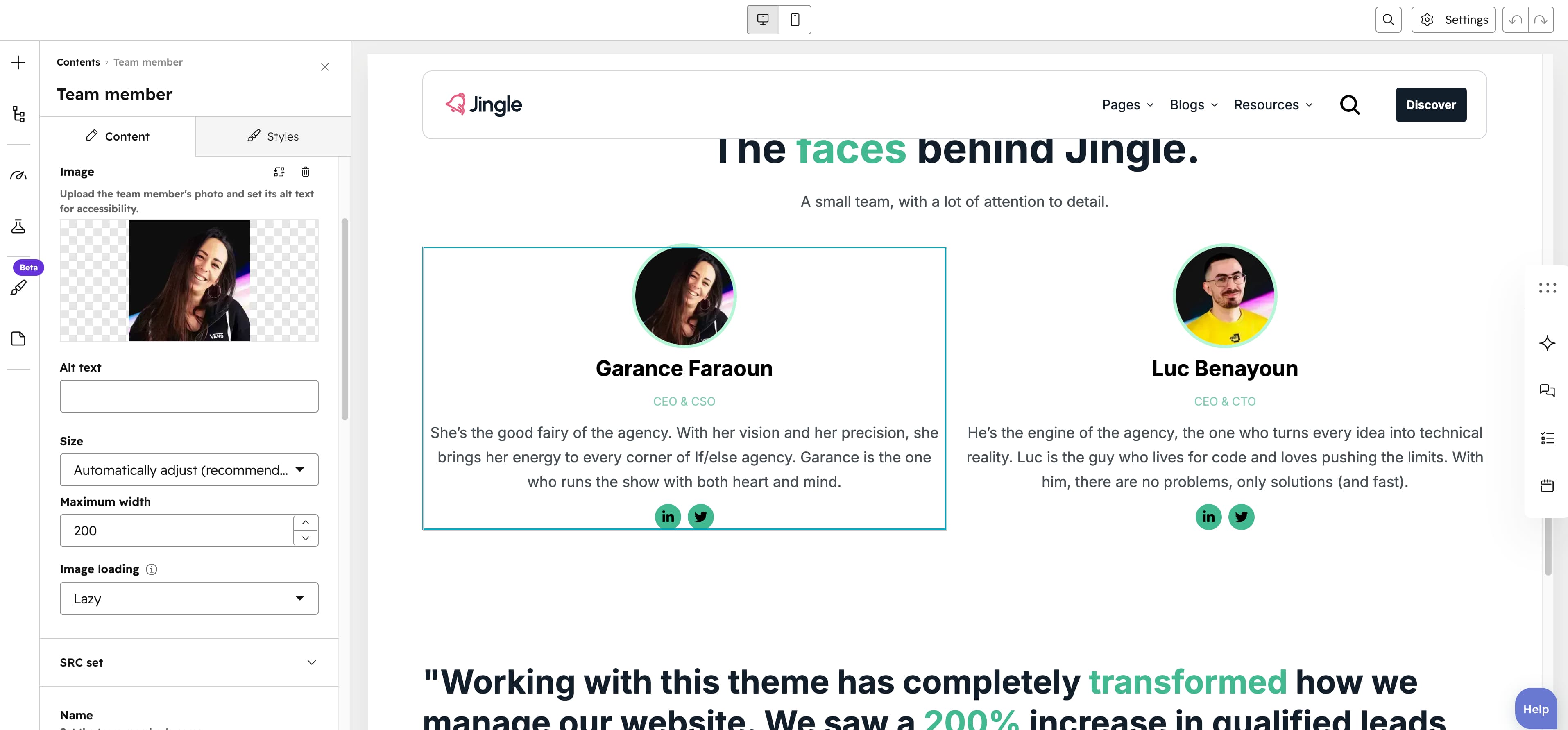The height and width of the screenshot is (730, 1568).
Task: Open the Pages menu in site header
Action: (x=1127, y=105)
